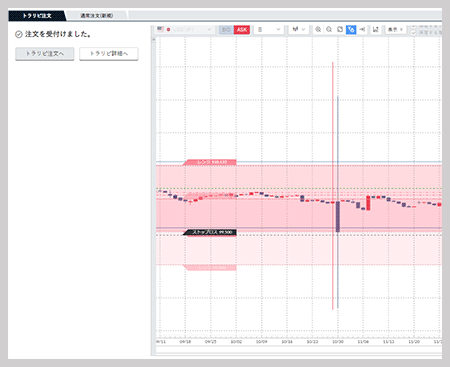Open the 表示 display dropdown
Image resolution: width=450 pixels, height=367 pixels.
point(396,29)
